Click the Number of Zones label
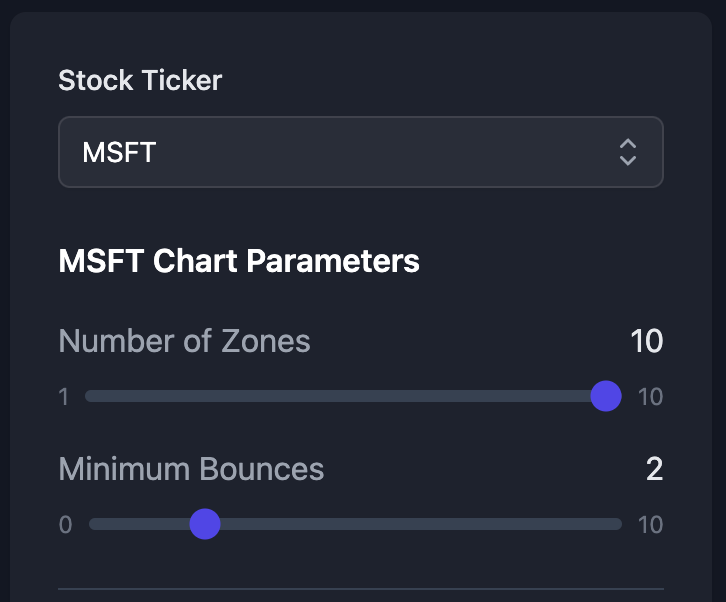This screenshot has height=602, width=726. coord(184,341)
